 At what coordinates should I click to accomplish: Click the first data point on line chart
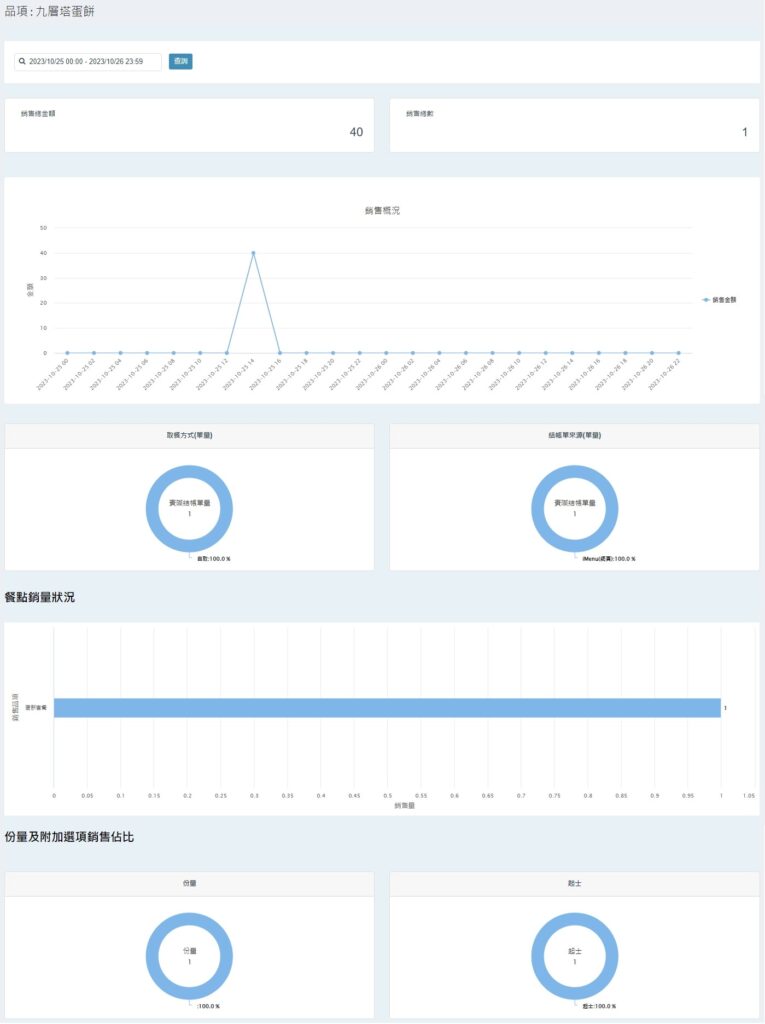[x=67, y=353]
